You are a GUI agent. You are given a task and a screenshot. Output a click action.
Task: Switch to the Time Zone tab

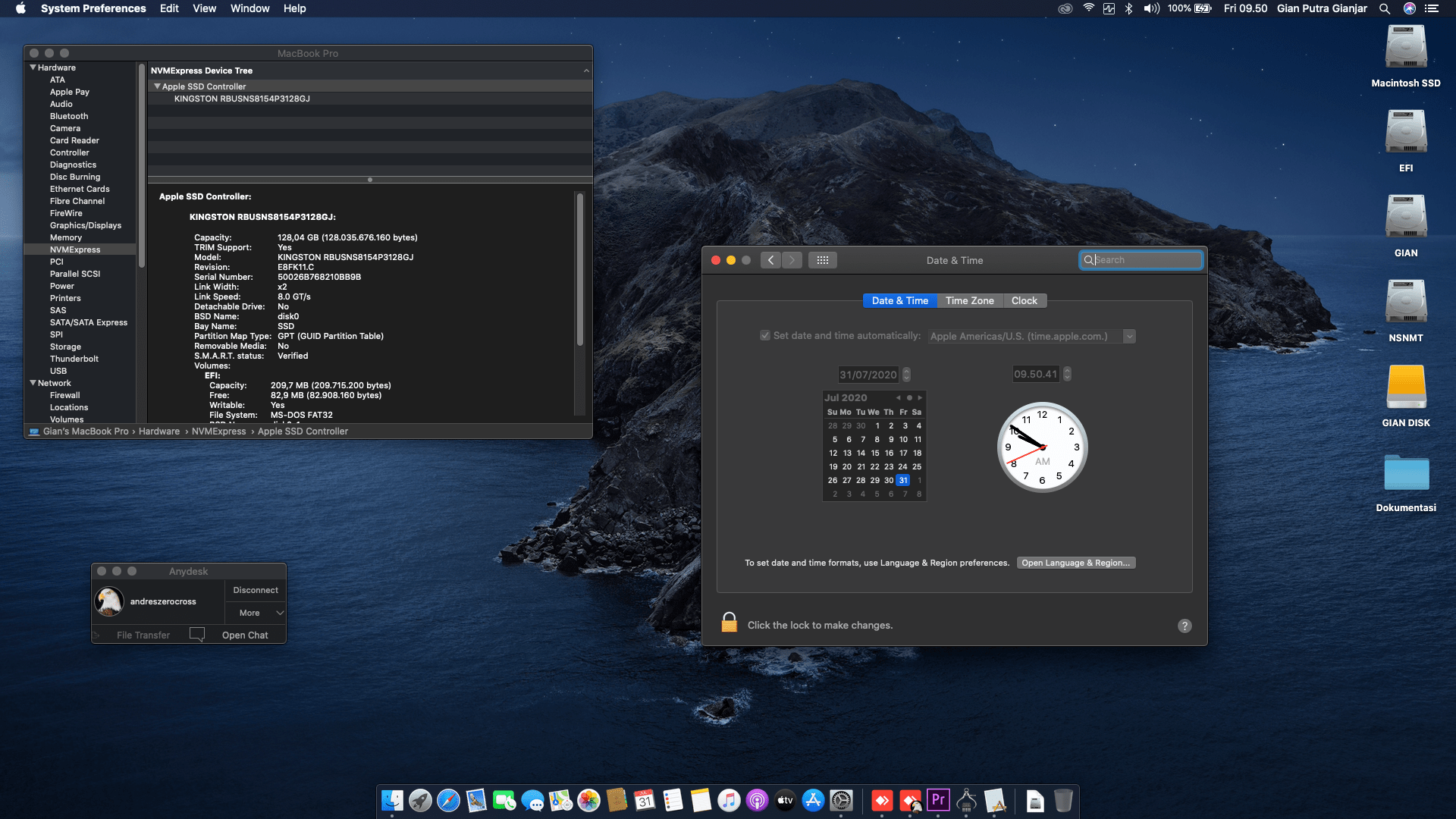click(969, 300)
